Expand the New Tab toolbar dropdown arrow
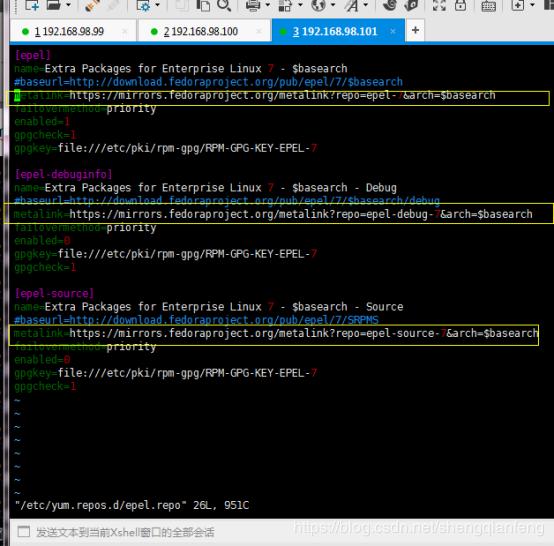Screen dimensions: 554x546 (532, 5)
